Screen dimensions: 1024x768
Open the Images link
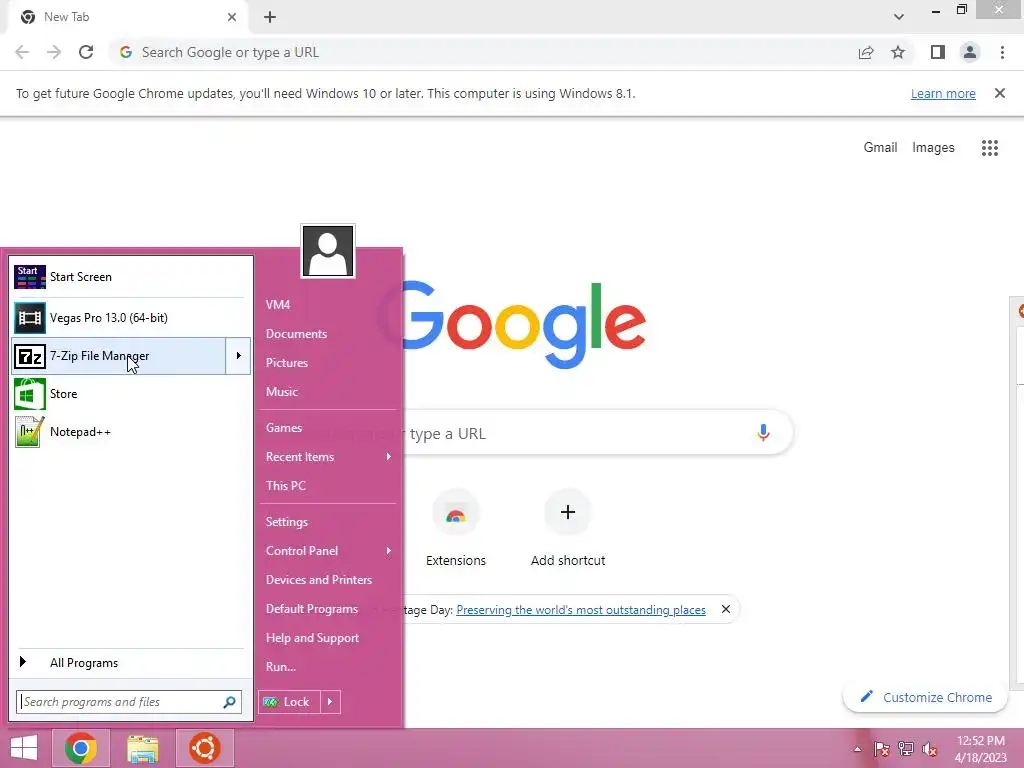[933, 148]
